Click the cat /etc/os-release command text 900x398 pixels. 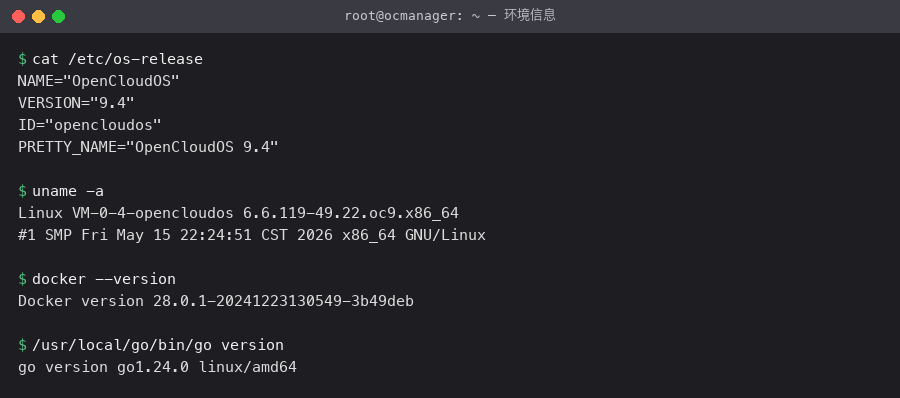click(118, 59)
